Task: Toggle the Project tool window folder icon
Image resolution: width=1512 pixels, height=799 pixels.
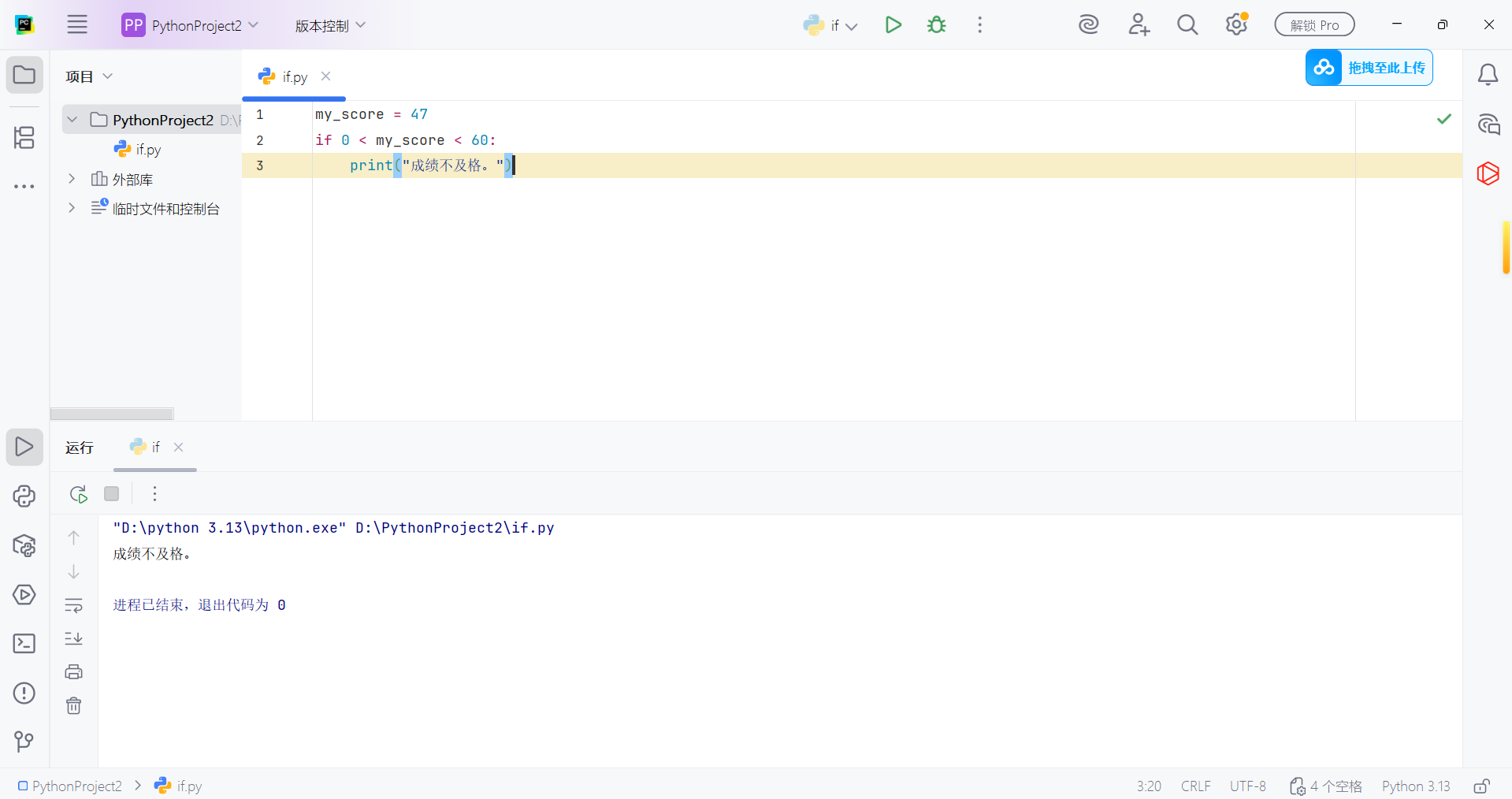Action: coord(24,75)
